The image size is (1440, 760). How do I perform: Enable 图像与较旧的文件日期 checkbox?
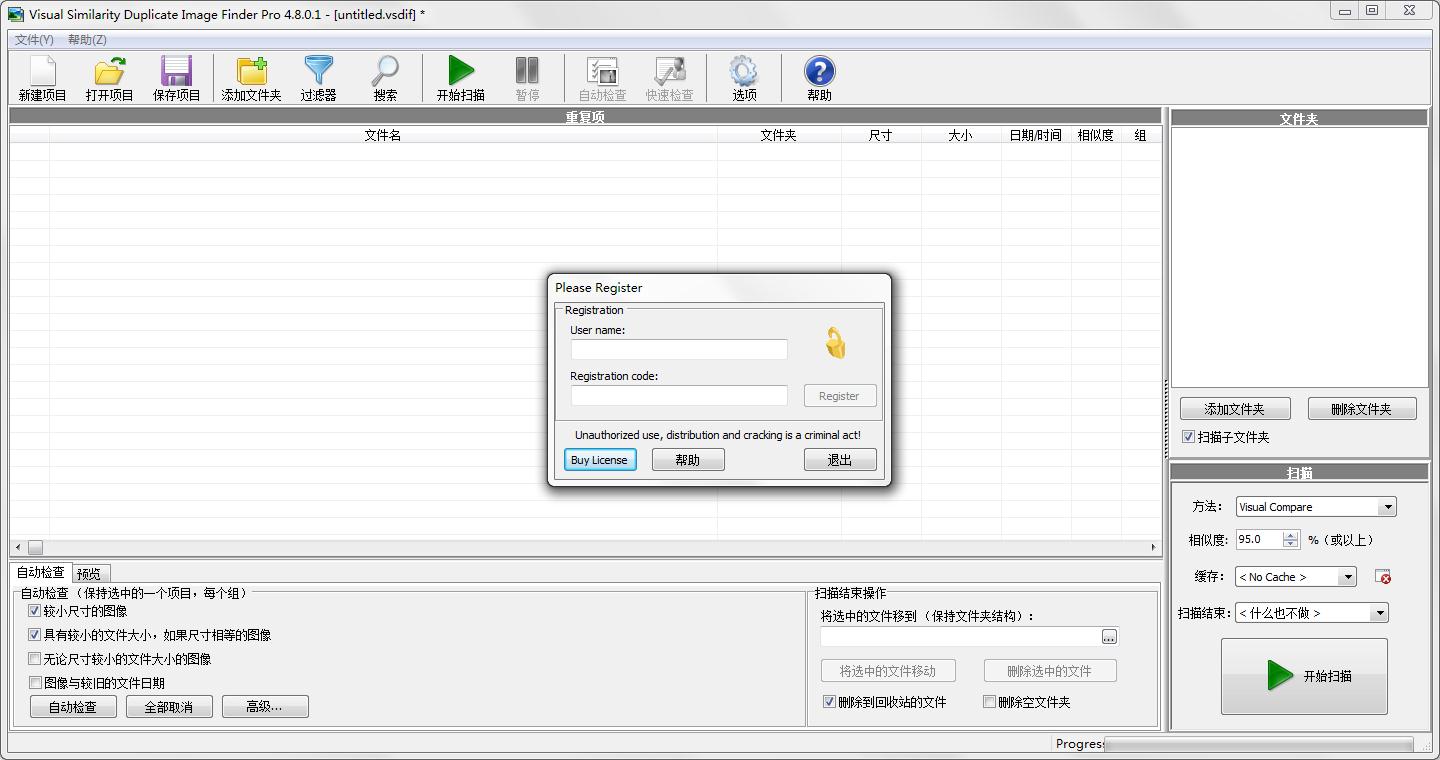[x=34, y=683]
